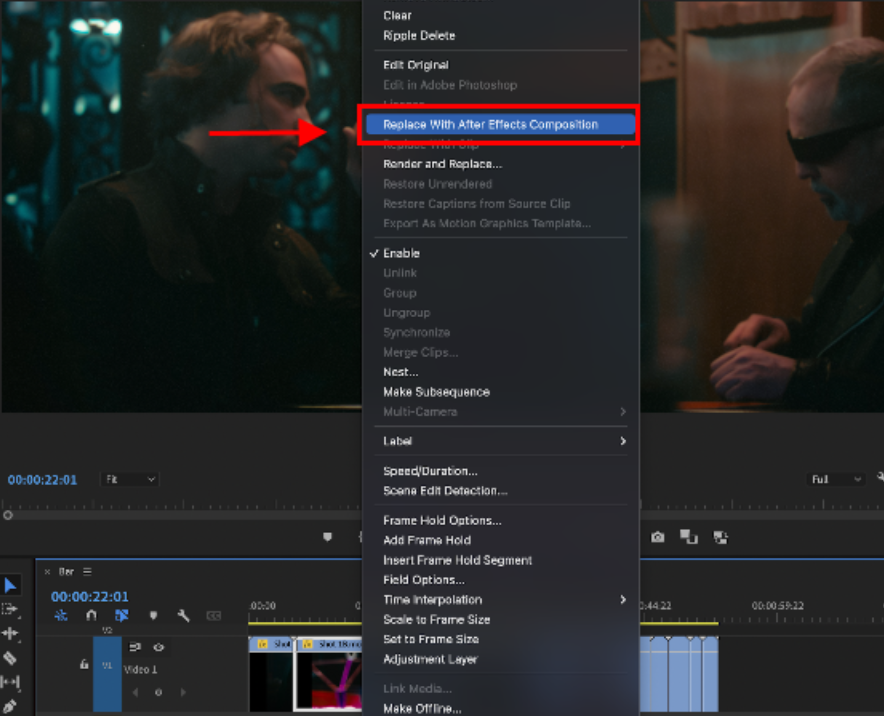This screenshot has width=884, height=716.
Task: Add marker from timeline header
Action: 153,616
